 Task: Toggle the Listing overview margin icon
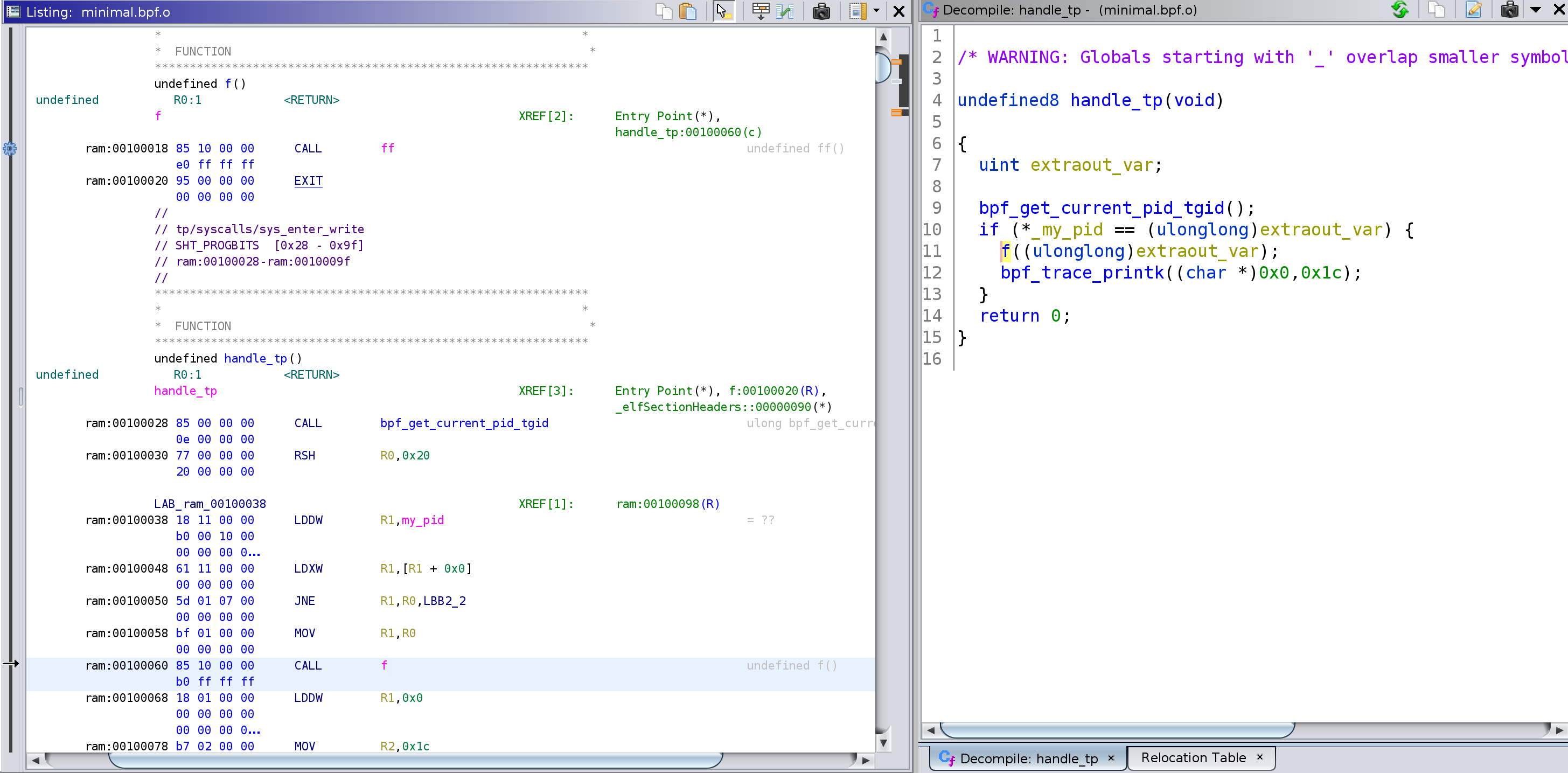(858, 11)
